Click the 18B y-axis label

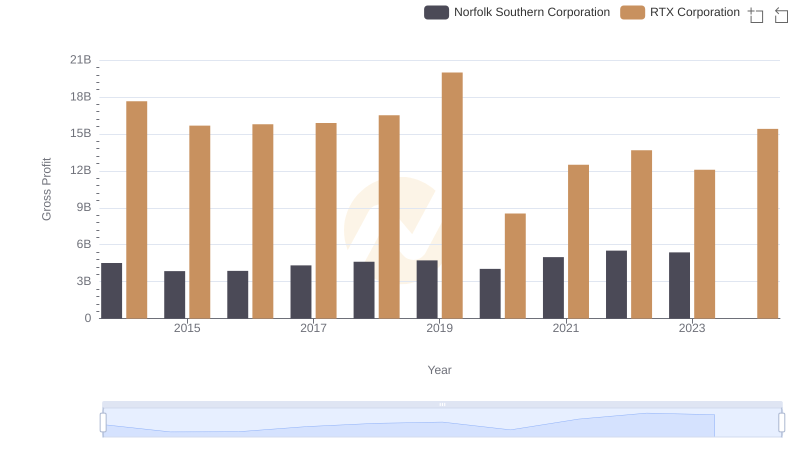point(81,97)
